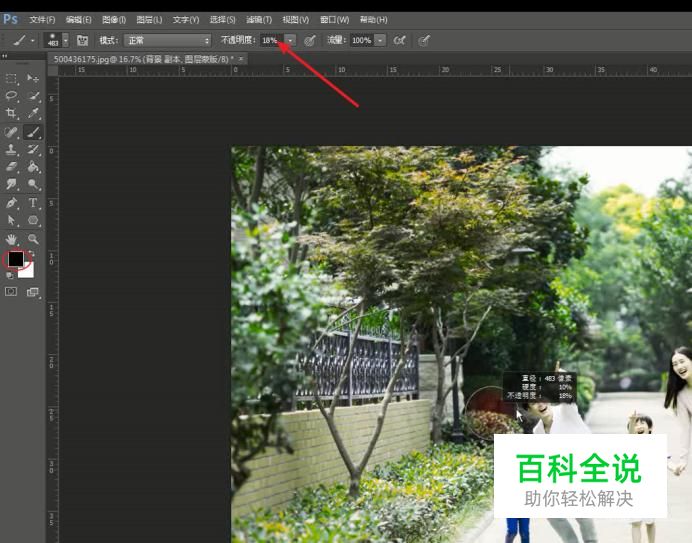Select the Paint Bucket tool
Viewport: 692px width, 543px height.
[33, 166]
